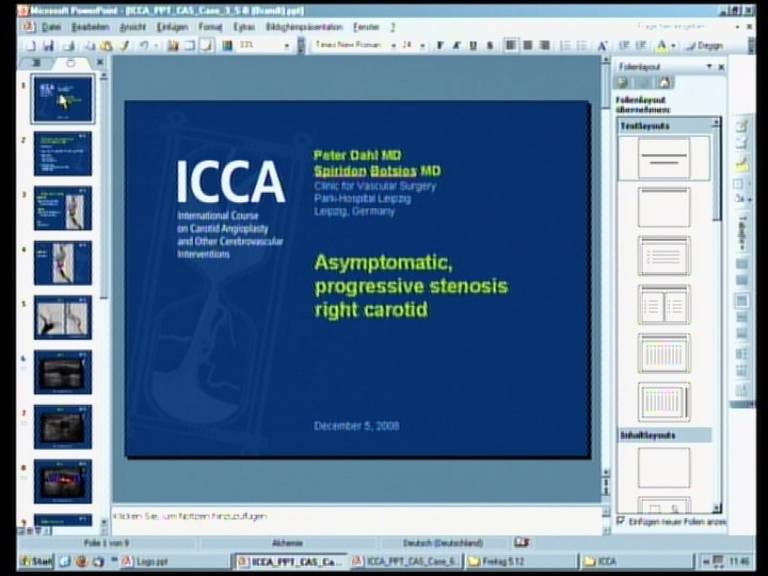Choose the Title and Text layout
This screenshot has height=576, width=768.
point(664,256)
